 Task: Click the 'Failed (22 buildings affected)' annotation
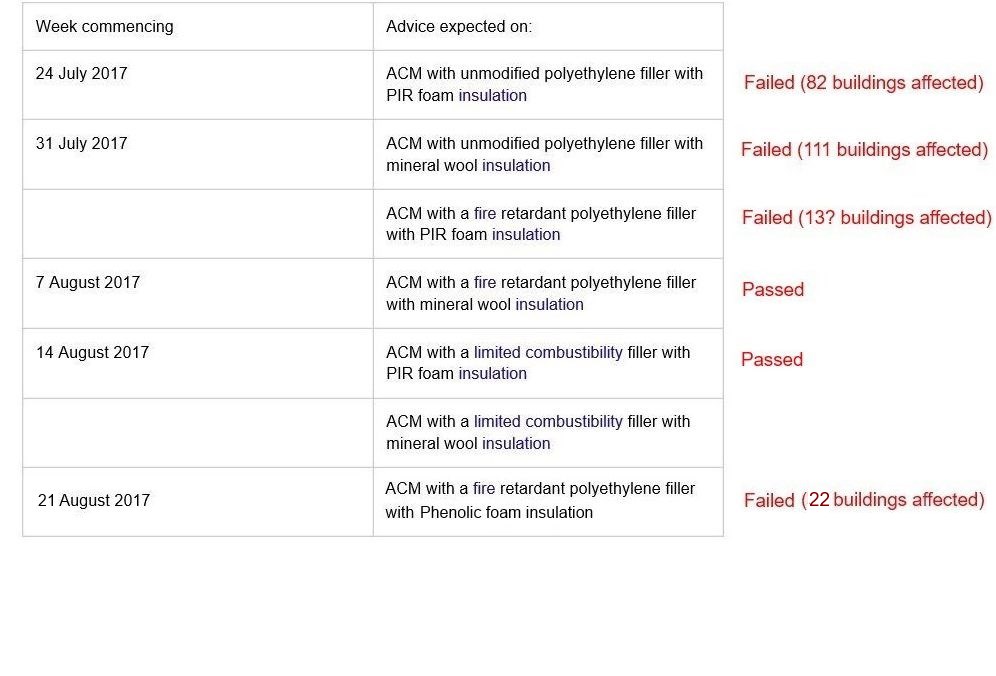click(864, 500)
